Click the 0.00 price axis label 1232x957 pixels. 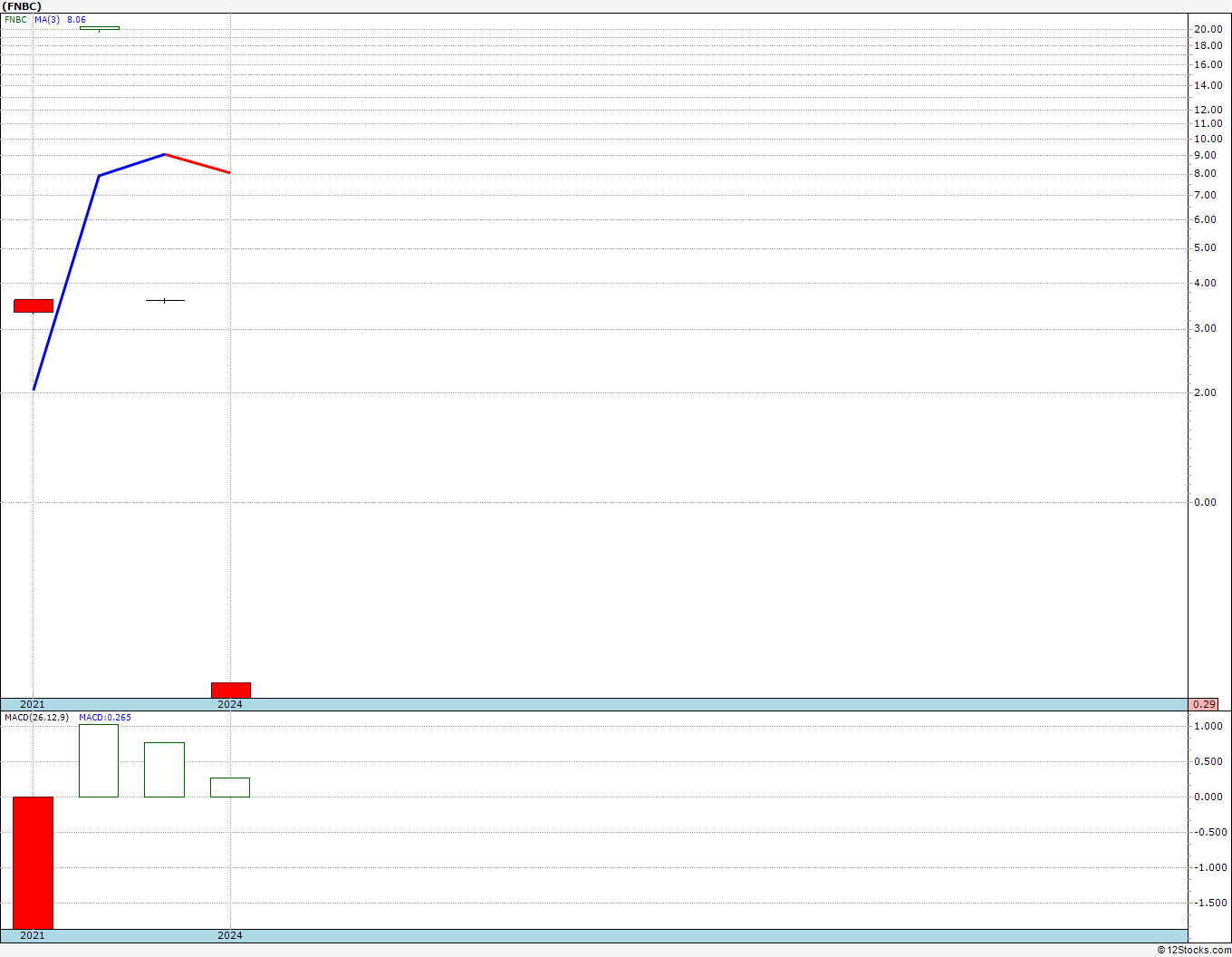coord(1205,502)
